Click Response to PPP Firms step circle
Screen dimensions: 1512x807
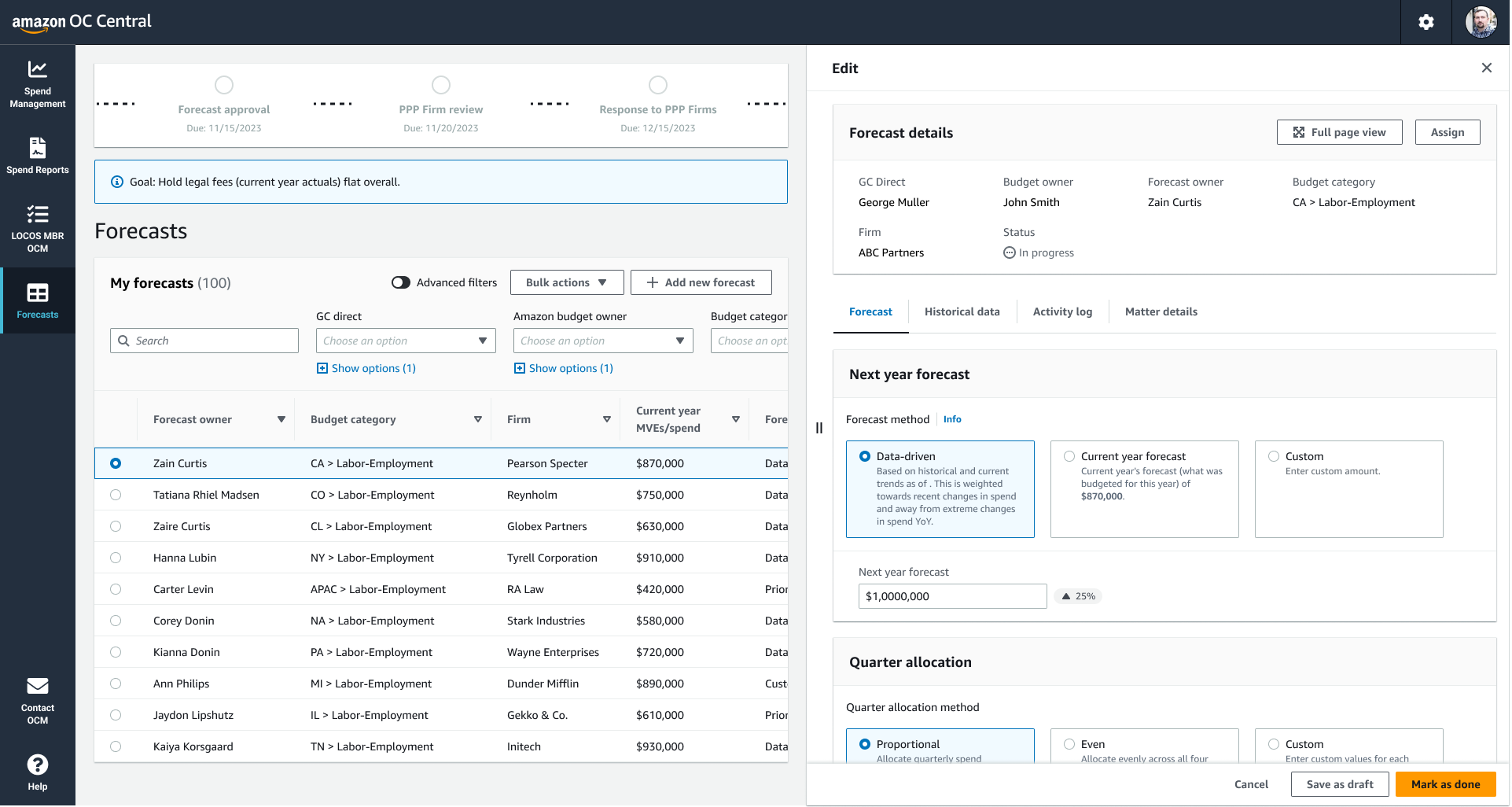[x=658, y=85]
